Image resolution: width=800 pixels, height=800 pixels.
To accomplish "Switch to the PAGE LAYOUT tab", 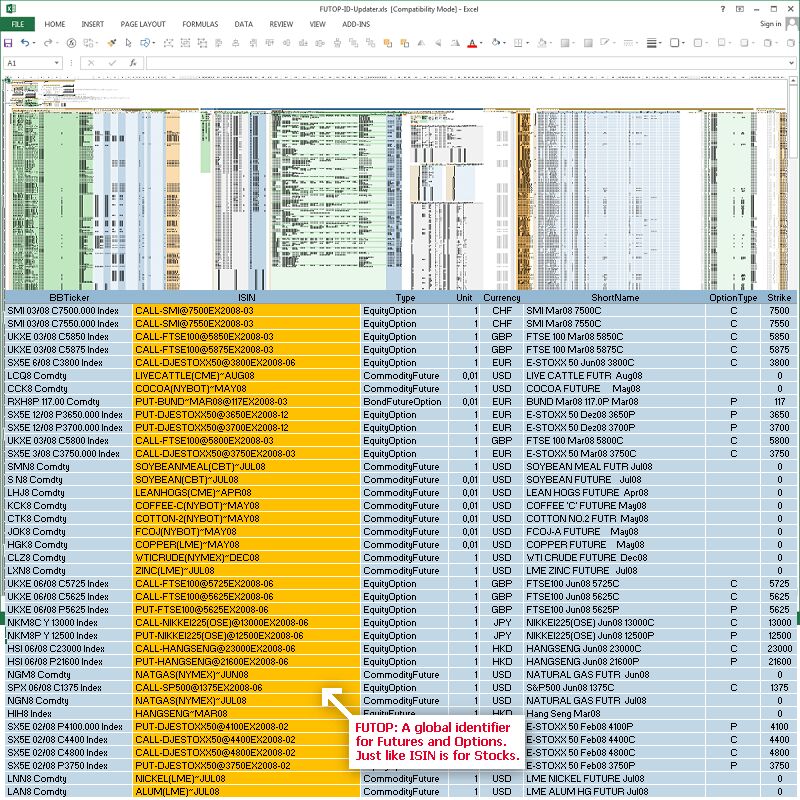I will click(x=143, y=24).
